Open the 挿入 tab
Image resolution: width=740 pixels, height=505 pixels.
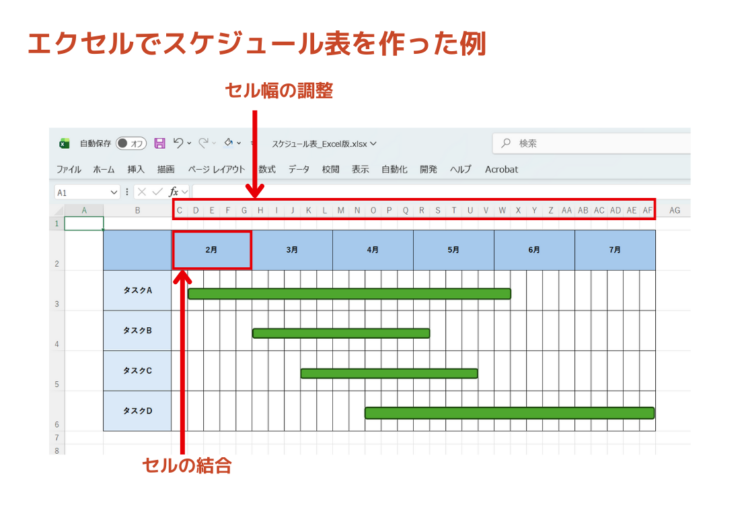(136, 169)
